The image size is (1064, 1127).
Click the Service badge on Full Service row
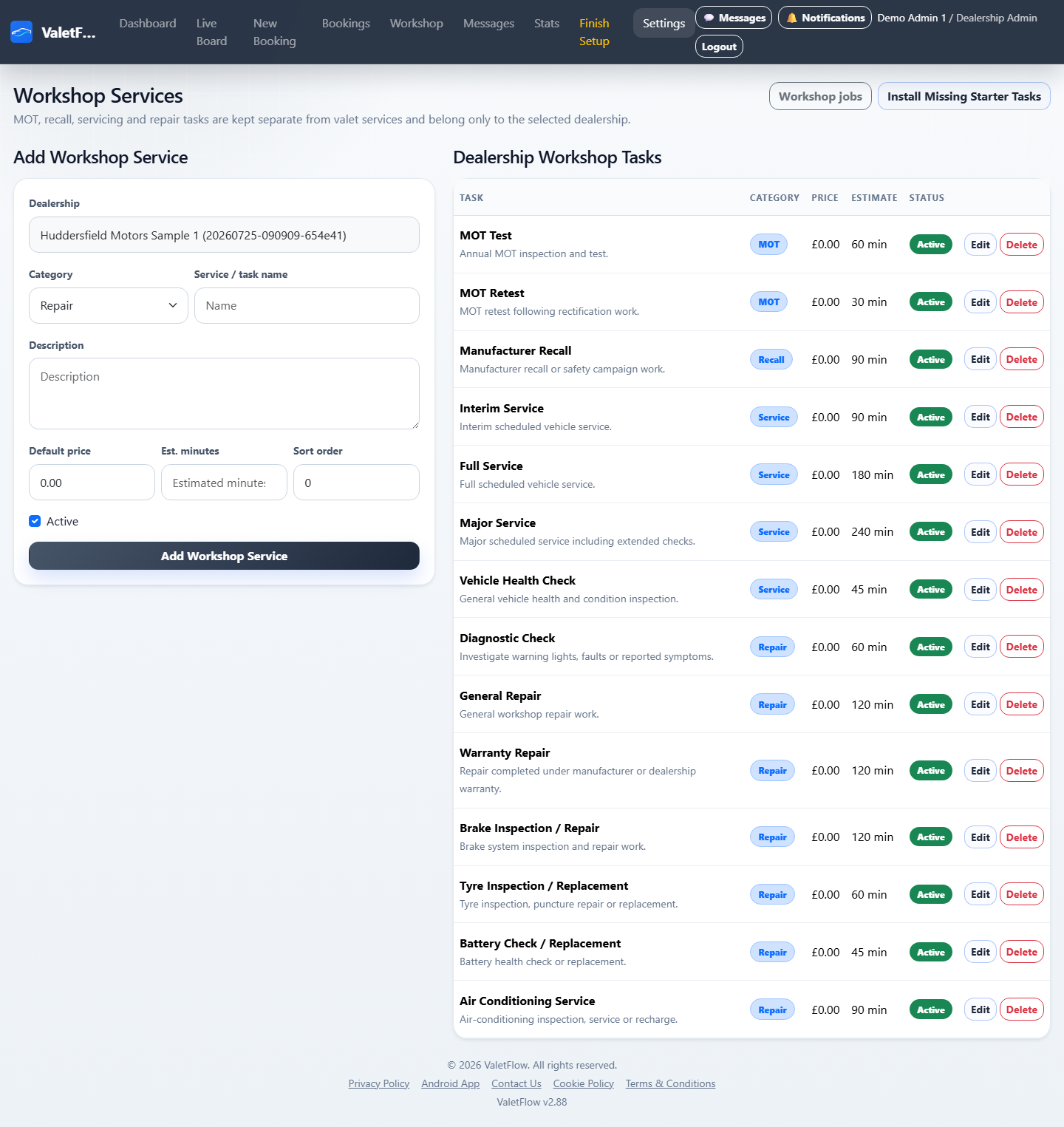tap(774, 474)
